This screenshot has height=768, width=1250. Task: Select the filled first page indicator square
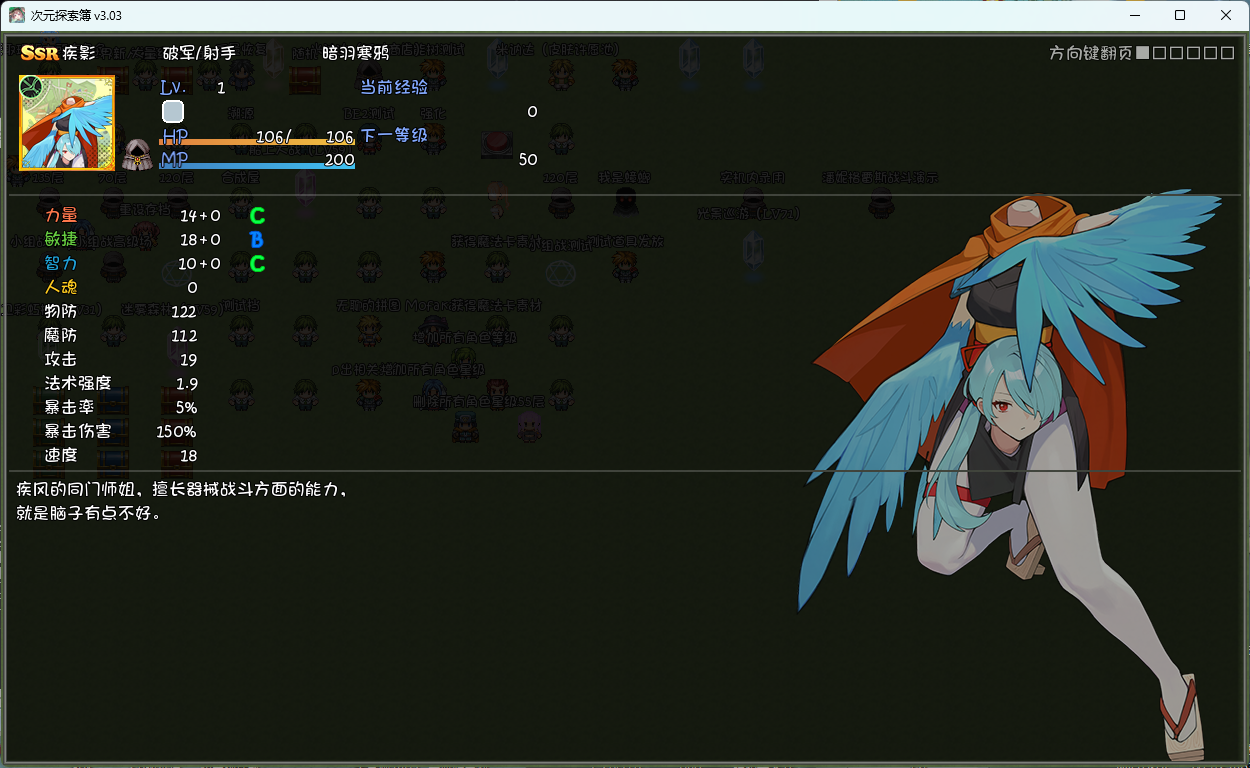1143,53
